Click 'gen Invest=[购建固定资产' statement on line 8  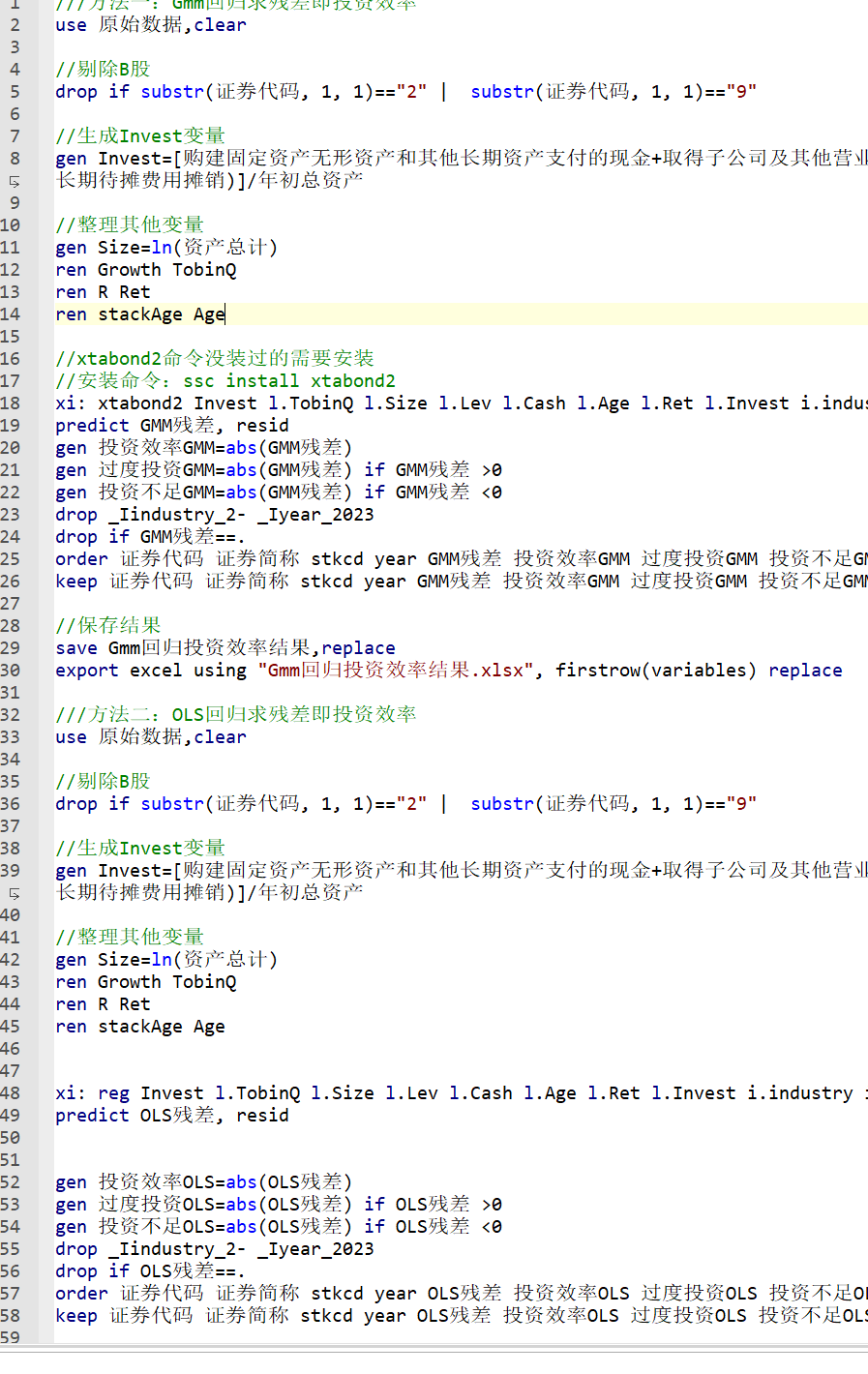[x=462, y=159]
